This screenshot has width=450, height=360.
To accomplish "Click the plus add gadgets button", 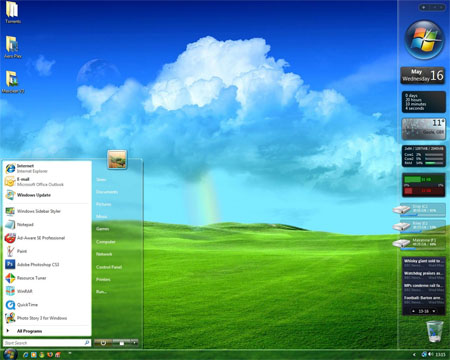I will click(424, 7).
